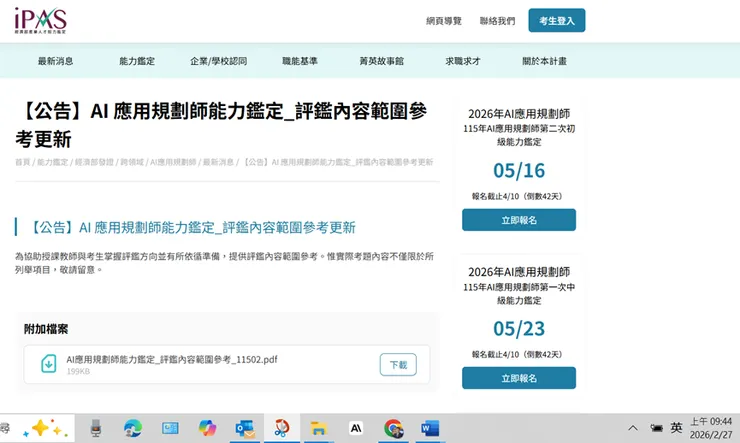Click the 下載 button

[398, 365]
